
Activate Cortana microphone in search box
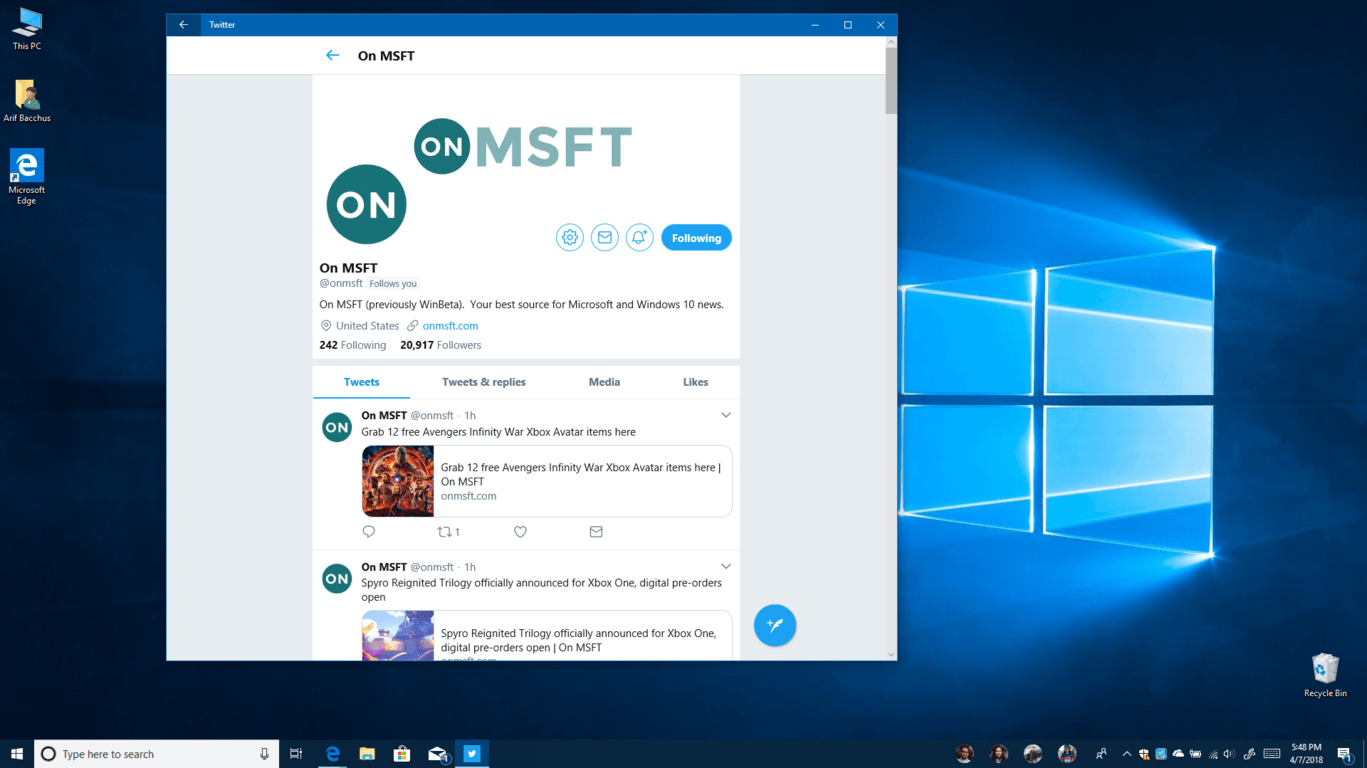pyautogui.click(x=264, y=754)
